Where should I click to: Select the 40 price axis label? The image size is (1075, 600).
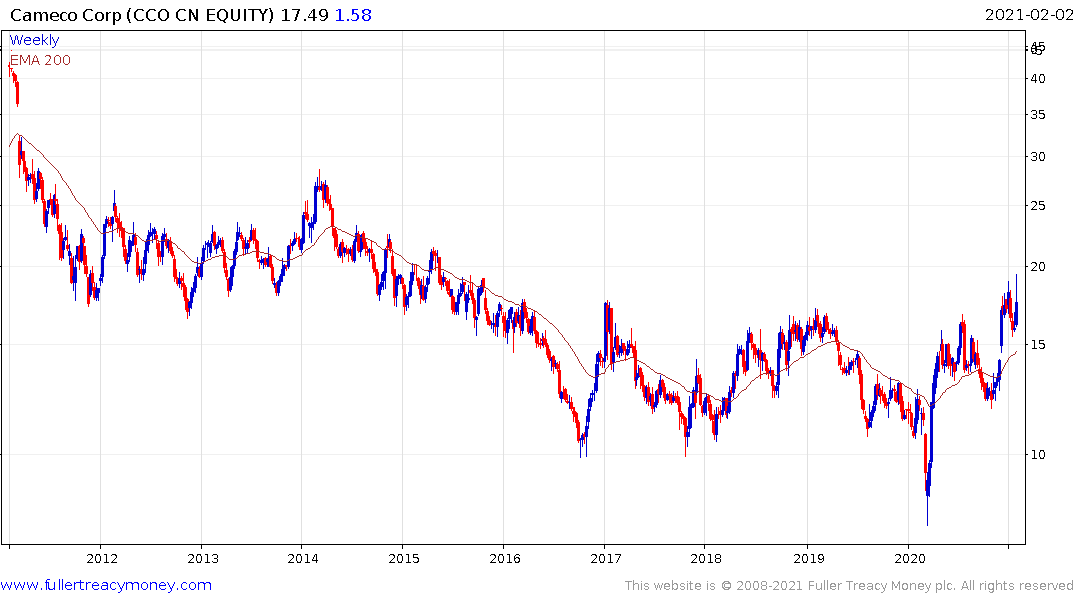tap(1038, 79)
